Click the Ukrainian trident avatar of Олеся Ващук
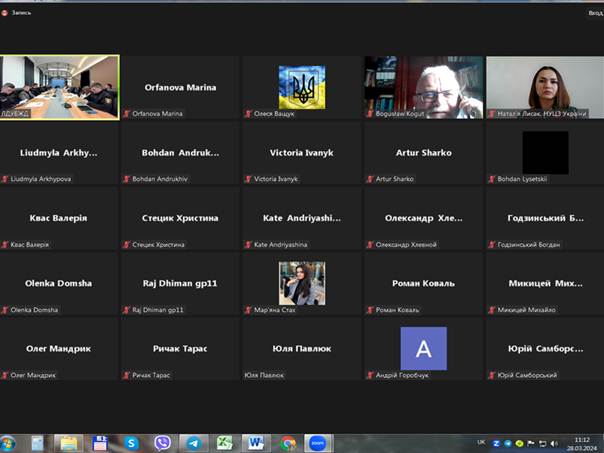 pos(302,85)
